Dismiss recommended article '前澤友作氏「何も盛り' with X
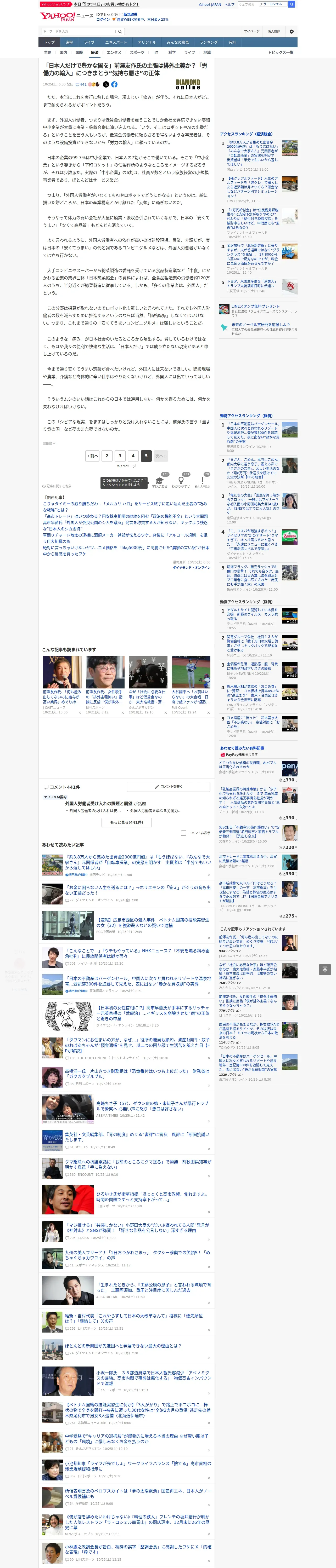Image resolution: width=336 pixels, height=1568 pixels. [79, 712]
